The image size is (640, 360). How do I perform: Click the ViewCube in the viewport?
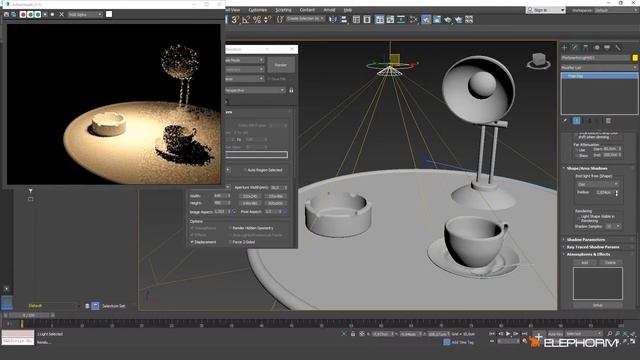click(538, 61)
